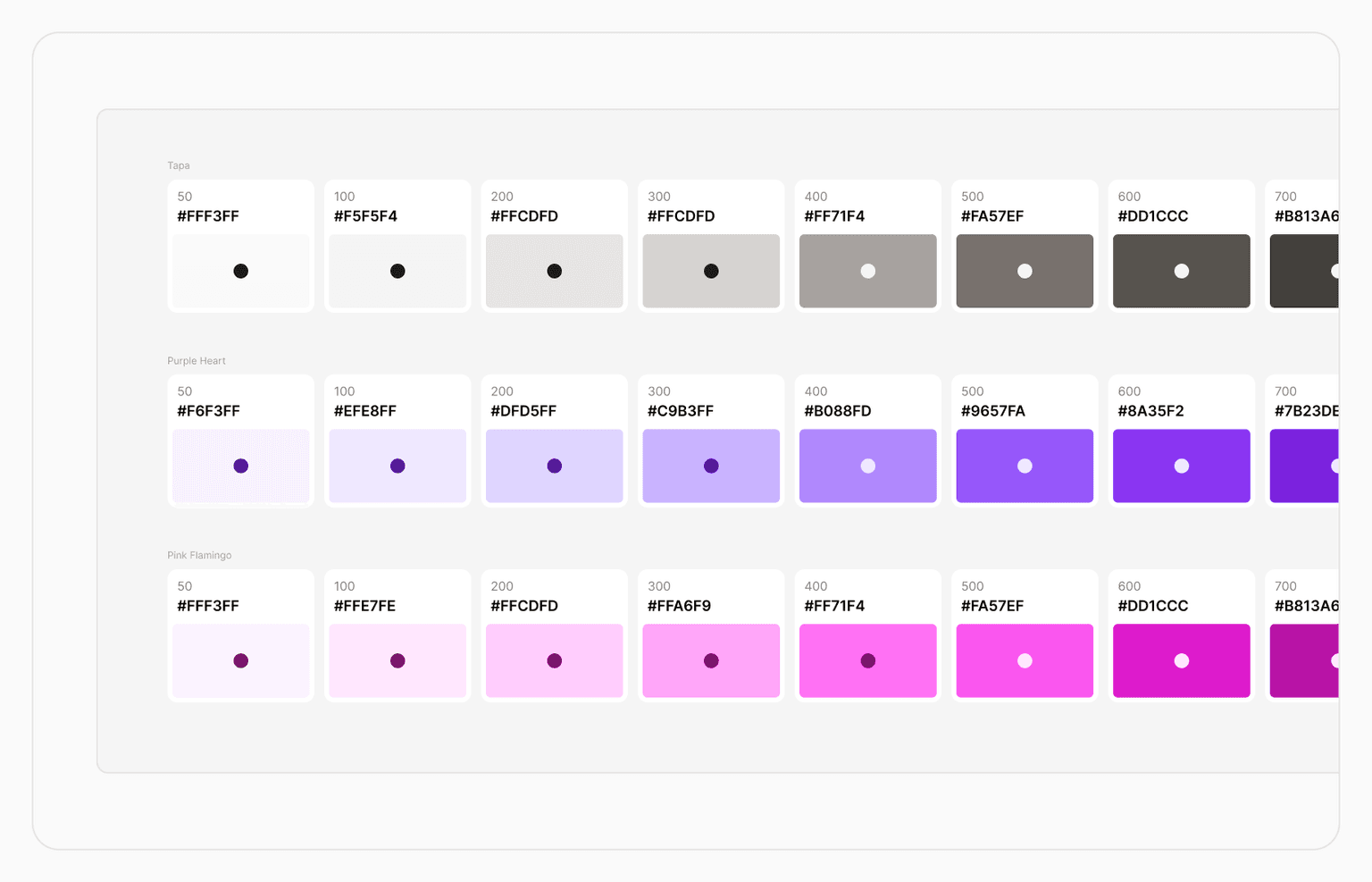Click the copy dot on Tapa 700 swatch
This screenshot has width=1372, height=882.
coord(1335,270)
